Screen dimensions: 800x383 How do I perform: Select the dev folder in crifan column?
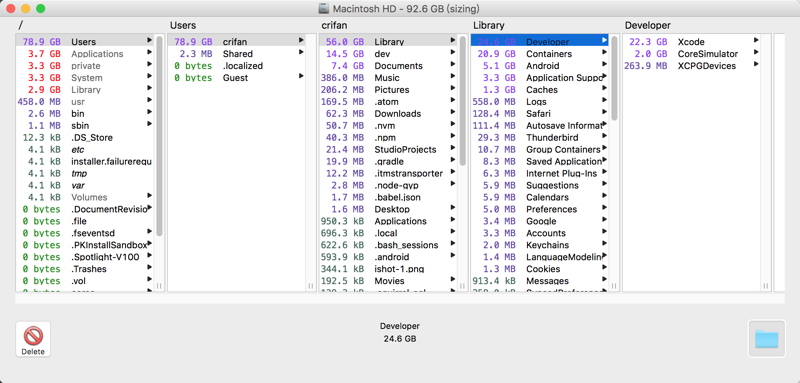pos(388,54)
